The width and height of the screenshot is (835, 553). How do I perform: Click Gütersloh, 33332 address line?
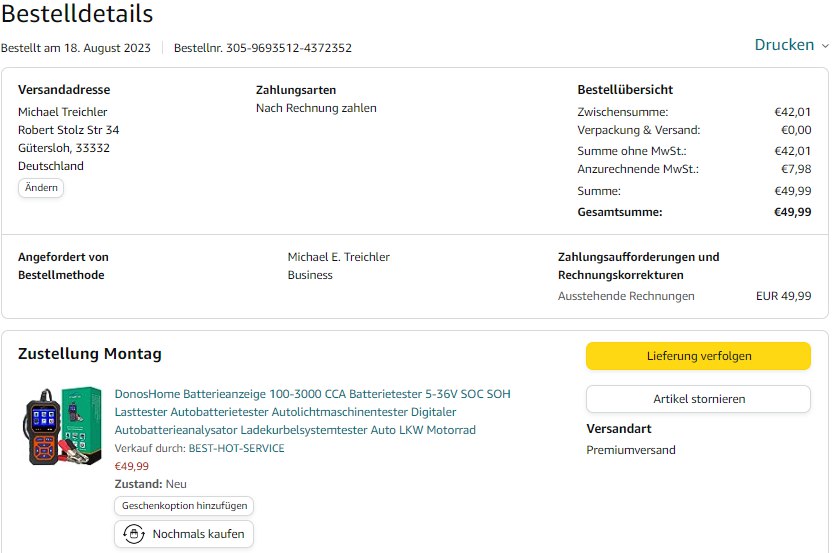point(63,148)
